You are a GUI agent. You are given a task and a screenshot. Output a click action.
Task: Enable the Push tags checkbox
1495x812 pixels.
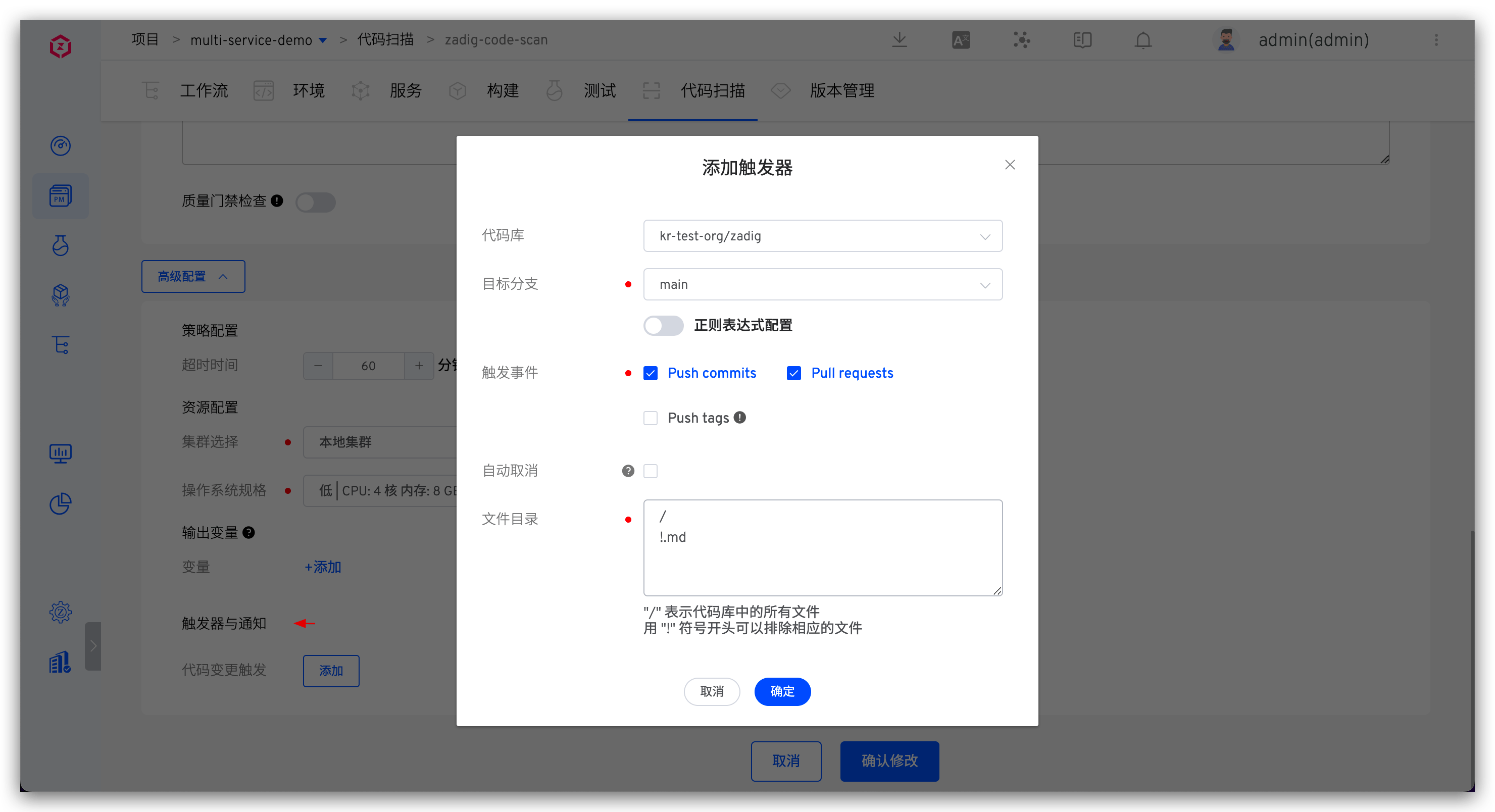coord(651,417)
